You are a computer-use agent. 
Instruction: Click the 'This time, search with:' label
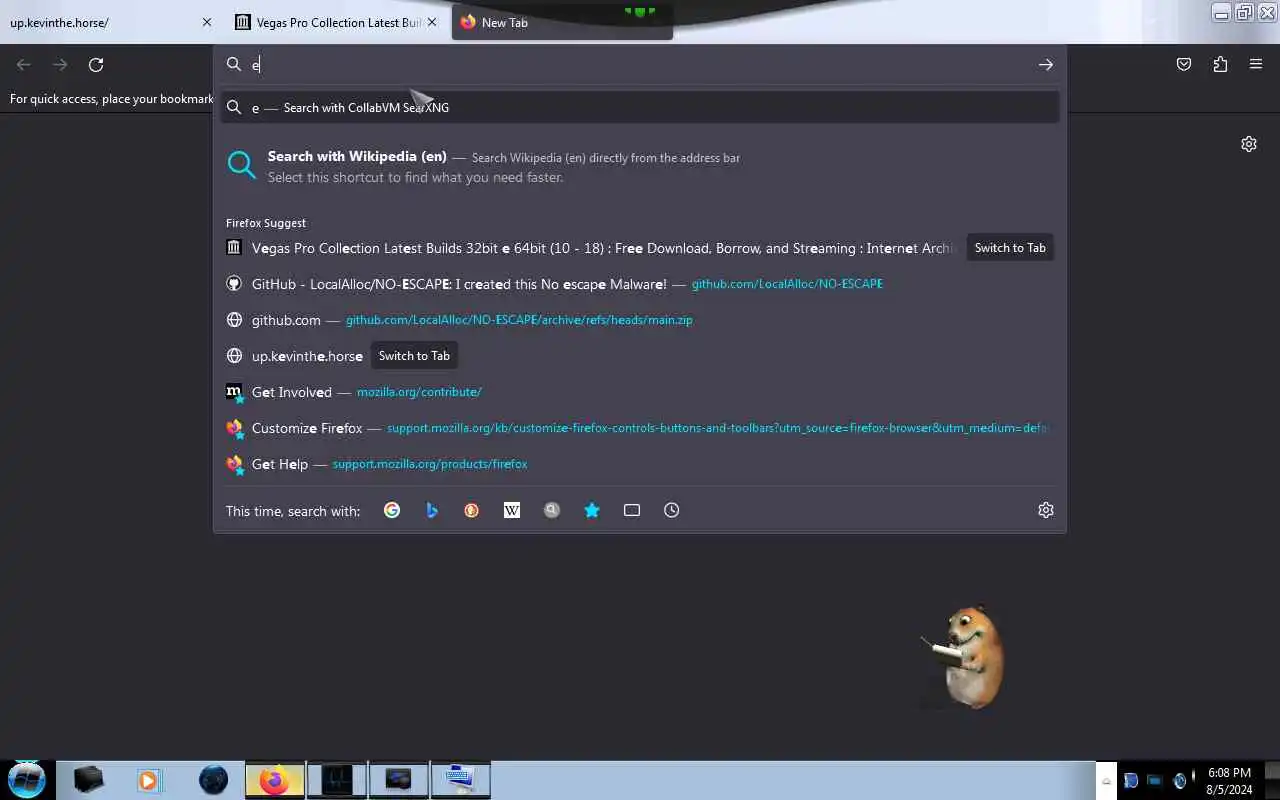pyautogui.click(x=293, y=511)
